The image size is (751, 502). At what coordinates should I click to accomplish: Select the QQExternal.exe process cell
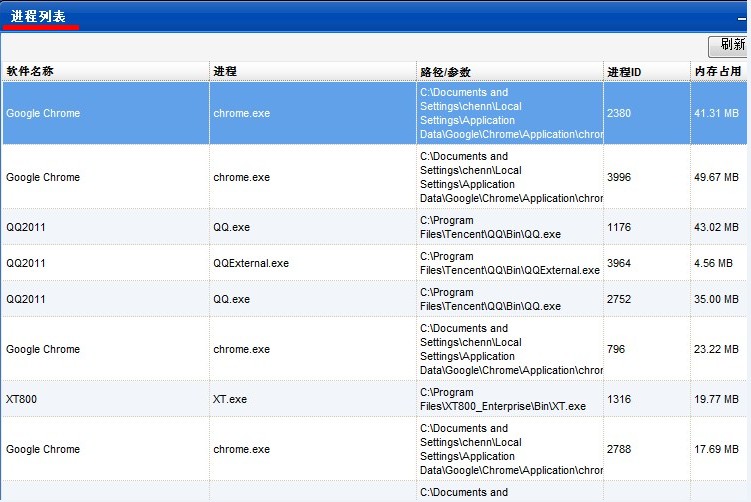pyautogui.click(x=251, y=263)
